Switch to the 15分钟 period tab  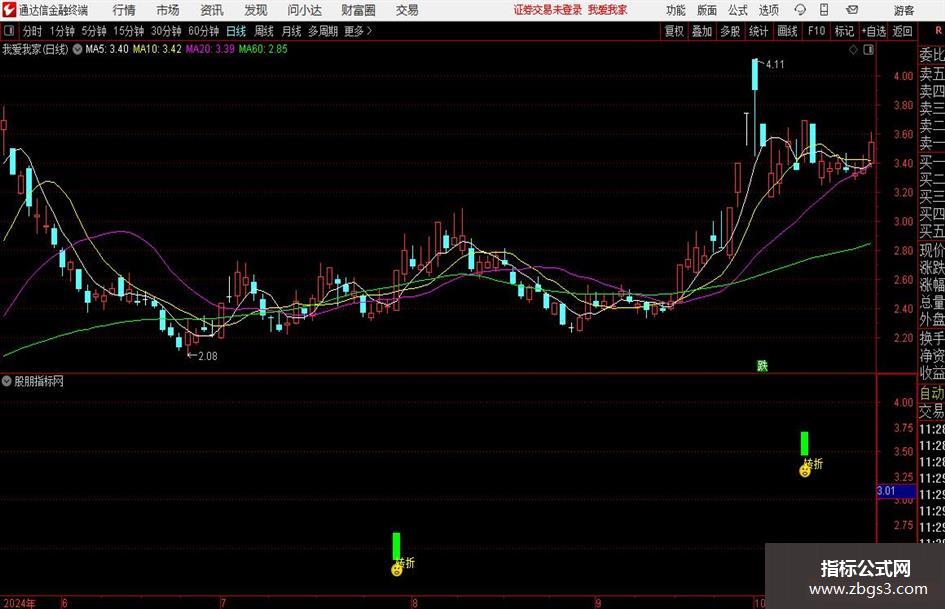[129, 31]
